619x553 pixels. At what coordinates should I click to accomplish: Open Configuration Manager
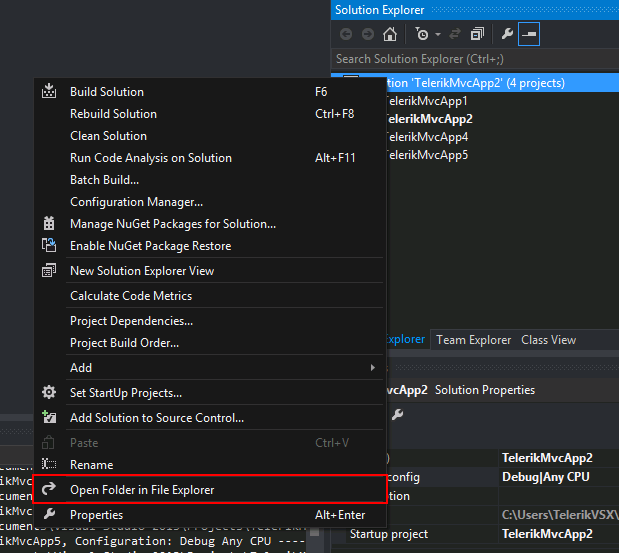tap(210, 202)
